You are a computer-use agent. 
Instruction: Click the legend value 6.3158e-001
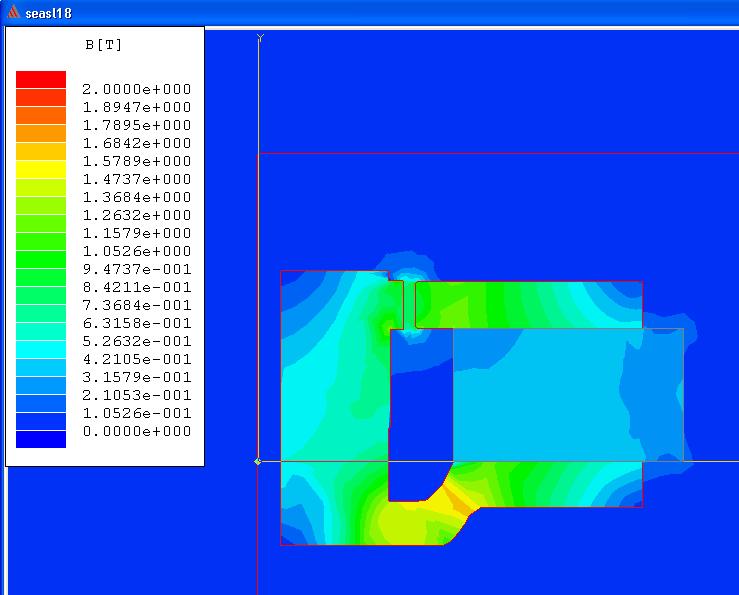click(x=137, y=323)
